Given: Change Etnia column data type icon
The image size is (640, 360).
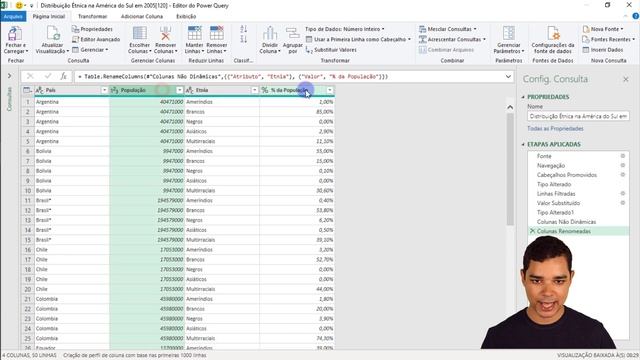Looking at the screenshot, I should pyautogui.click(x=190, y=90).
